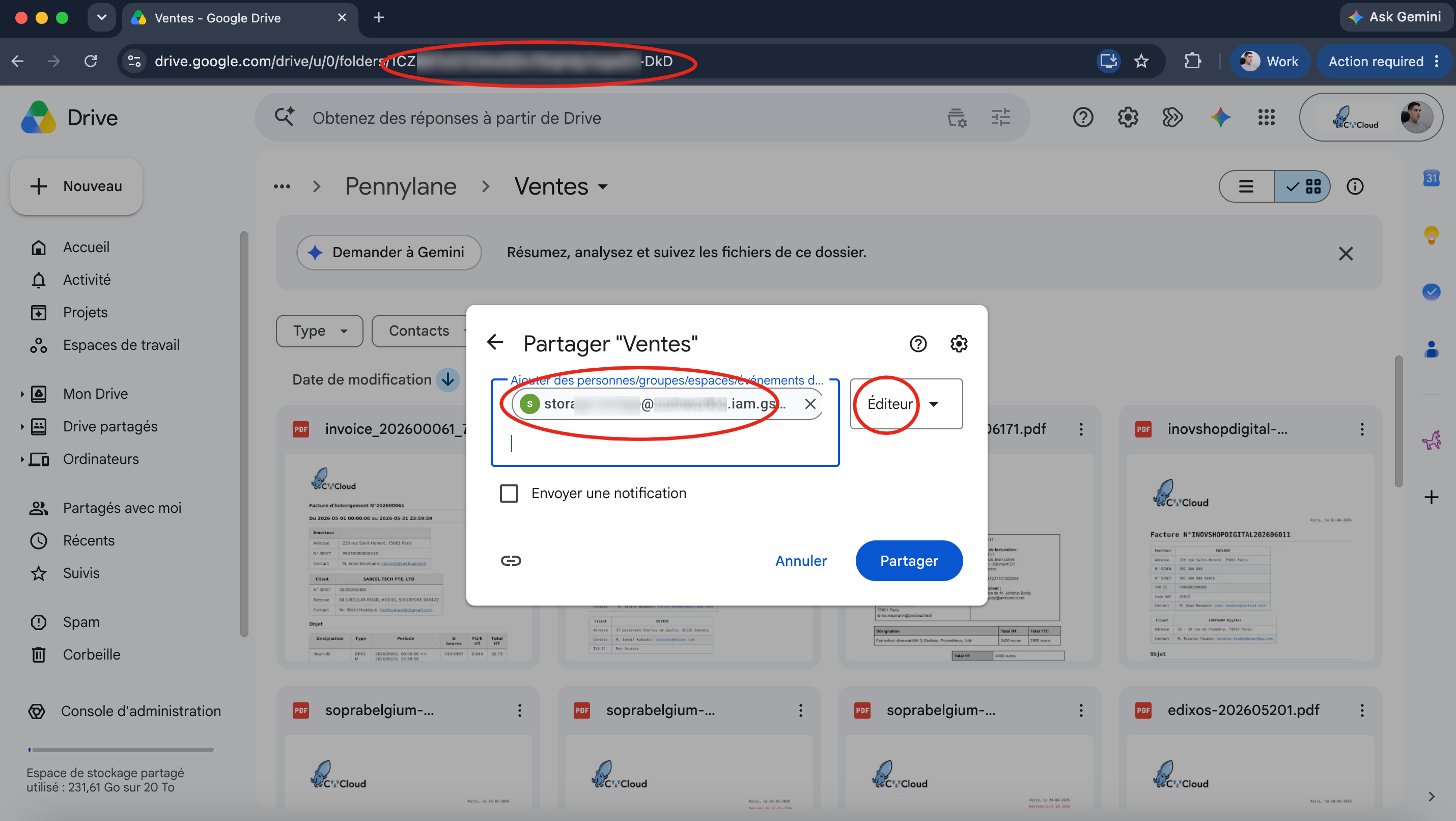
Task: Click Annuler to cancel sharing
Action: coord(801,560)
